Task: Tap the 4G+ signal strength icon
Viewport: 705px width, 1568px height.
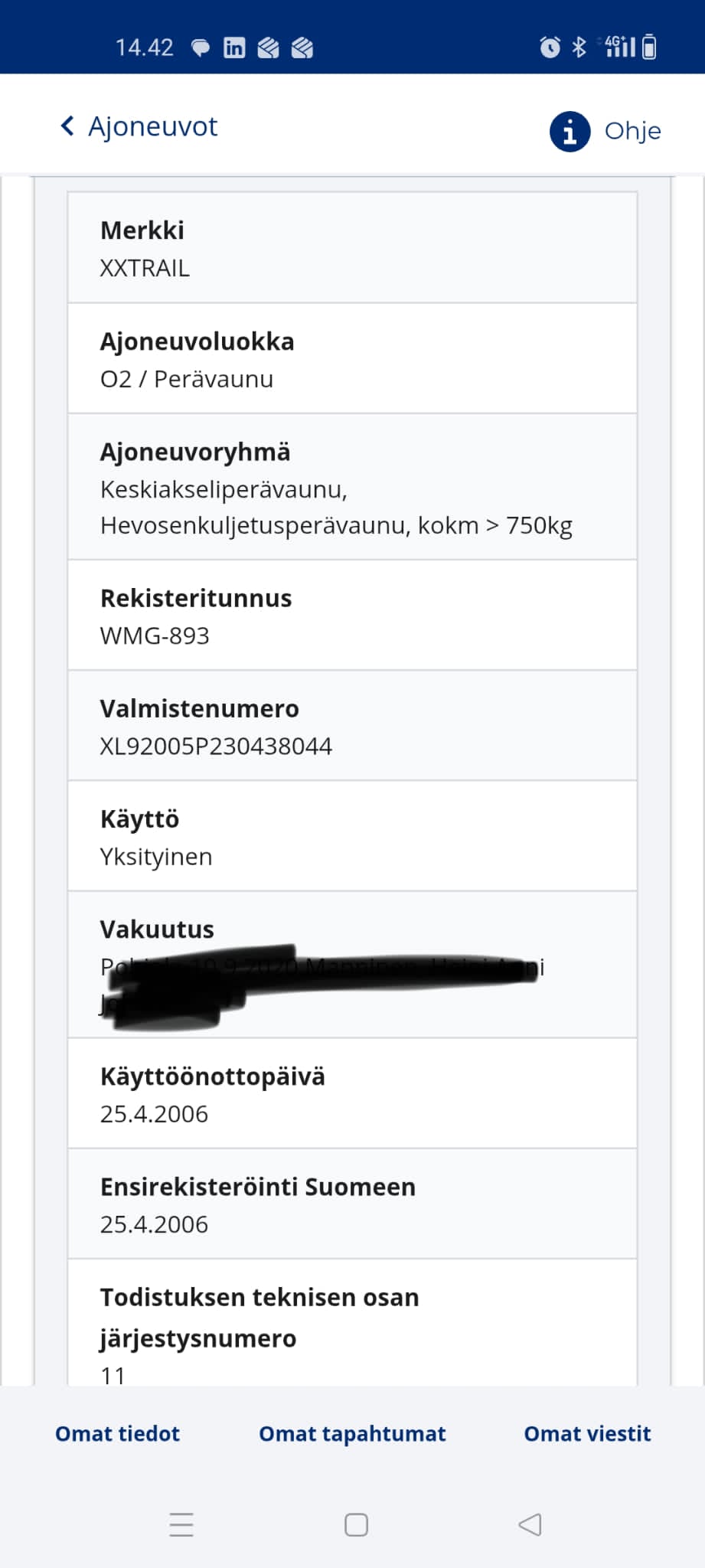Action: coord(620,47)
